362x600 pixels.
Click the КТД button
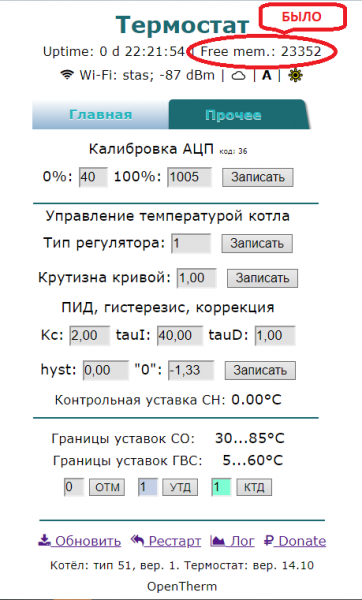[254, 487]
